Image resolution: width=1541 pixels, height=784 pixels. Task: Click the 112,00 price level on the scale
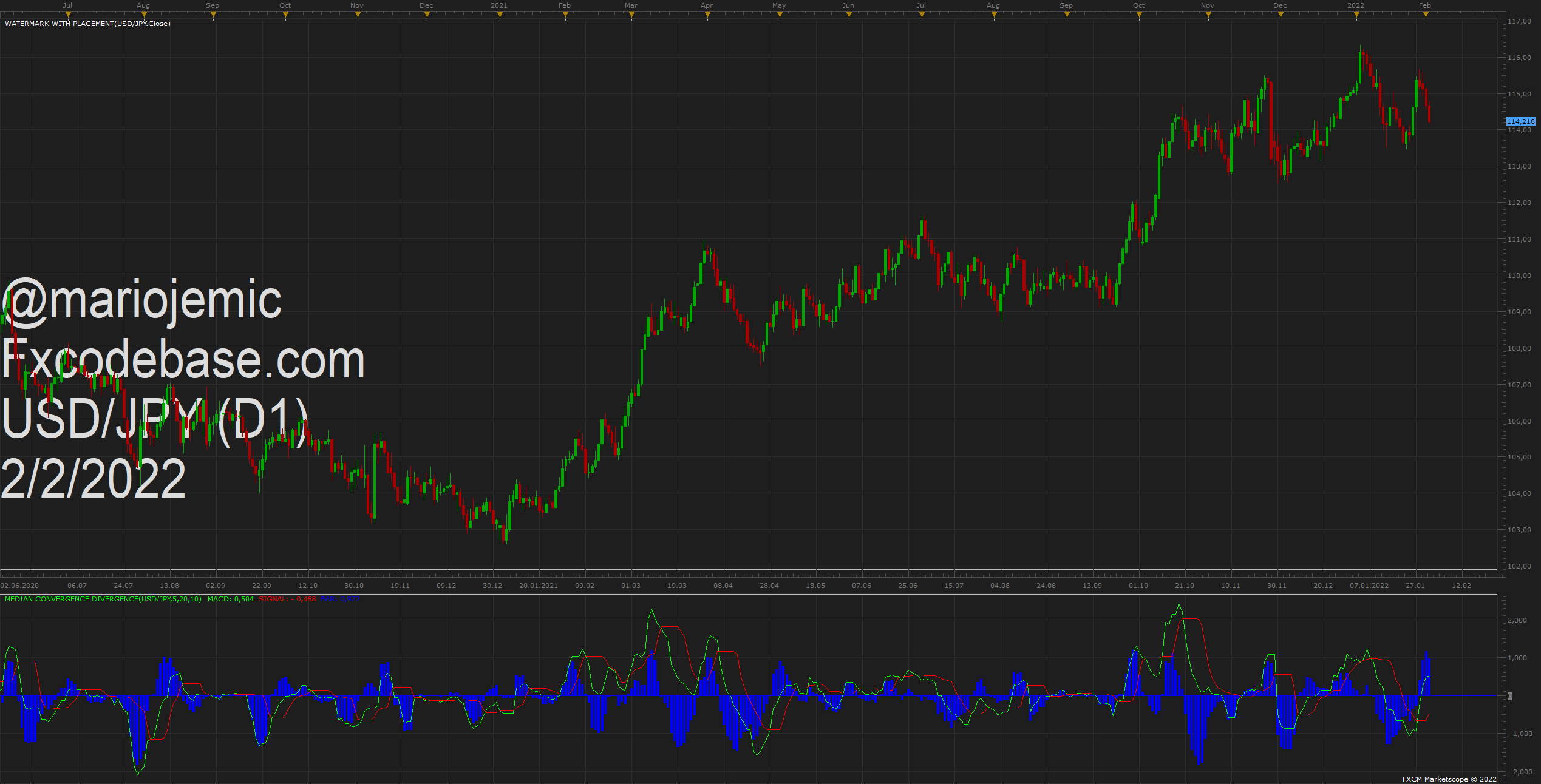coord(1520,203)
